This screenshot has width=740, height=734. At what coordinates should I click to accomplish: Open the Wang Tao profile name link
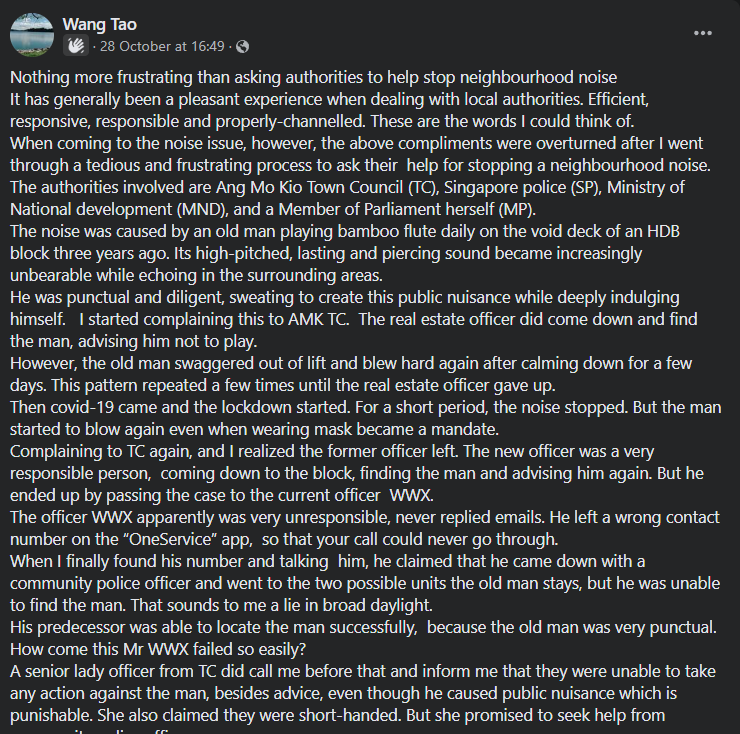pyautogui.click(x=100, y=24)
